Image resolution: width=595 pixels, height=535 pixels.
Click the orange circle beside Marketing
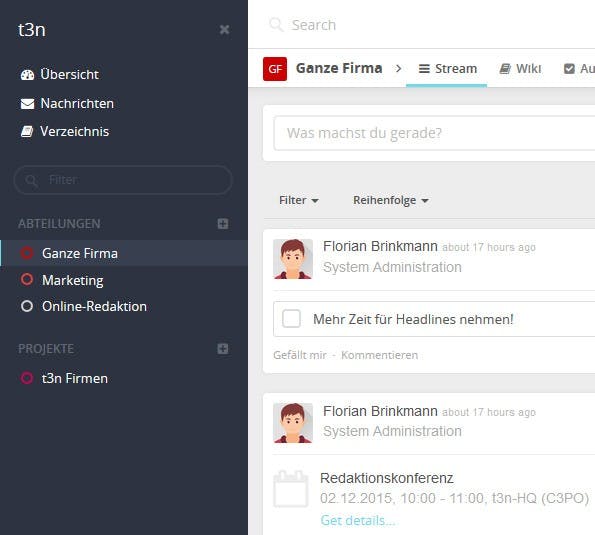[x=27, y=279]
